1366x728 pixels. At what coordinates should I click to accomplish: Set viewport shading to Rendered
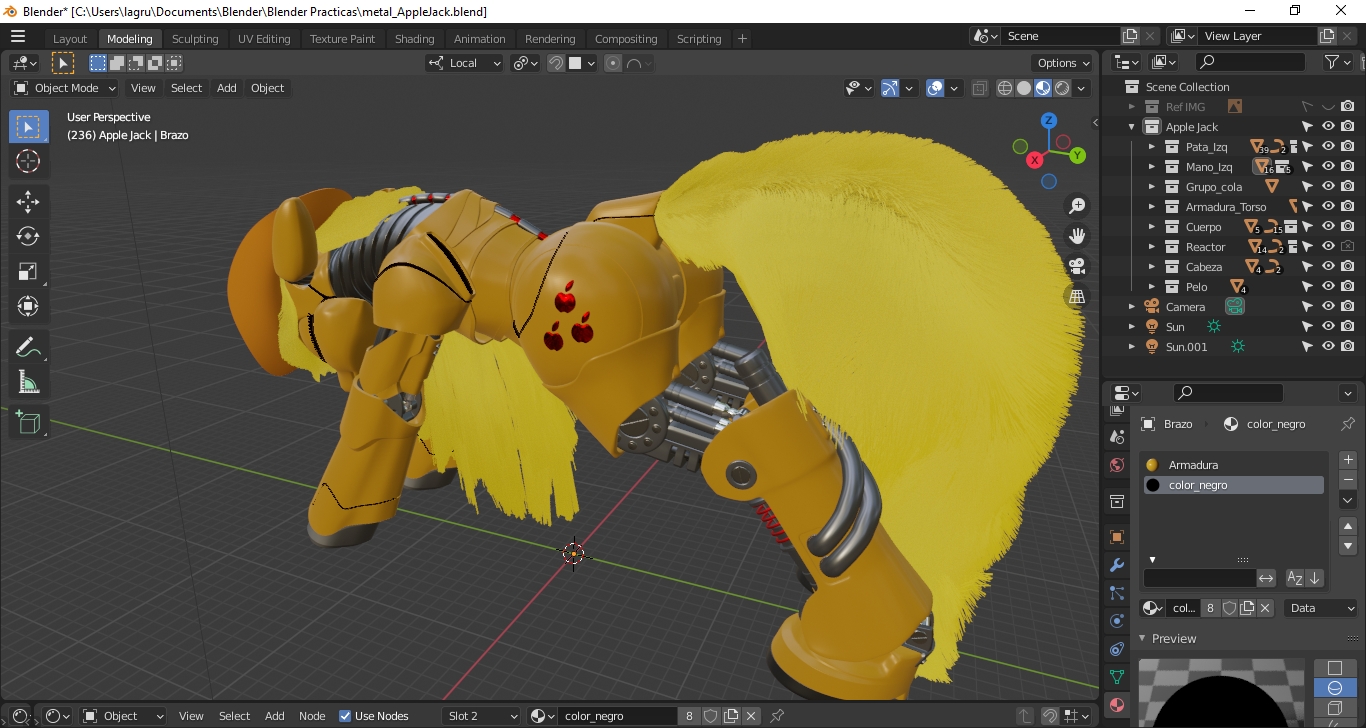tap(1062, 88)
